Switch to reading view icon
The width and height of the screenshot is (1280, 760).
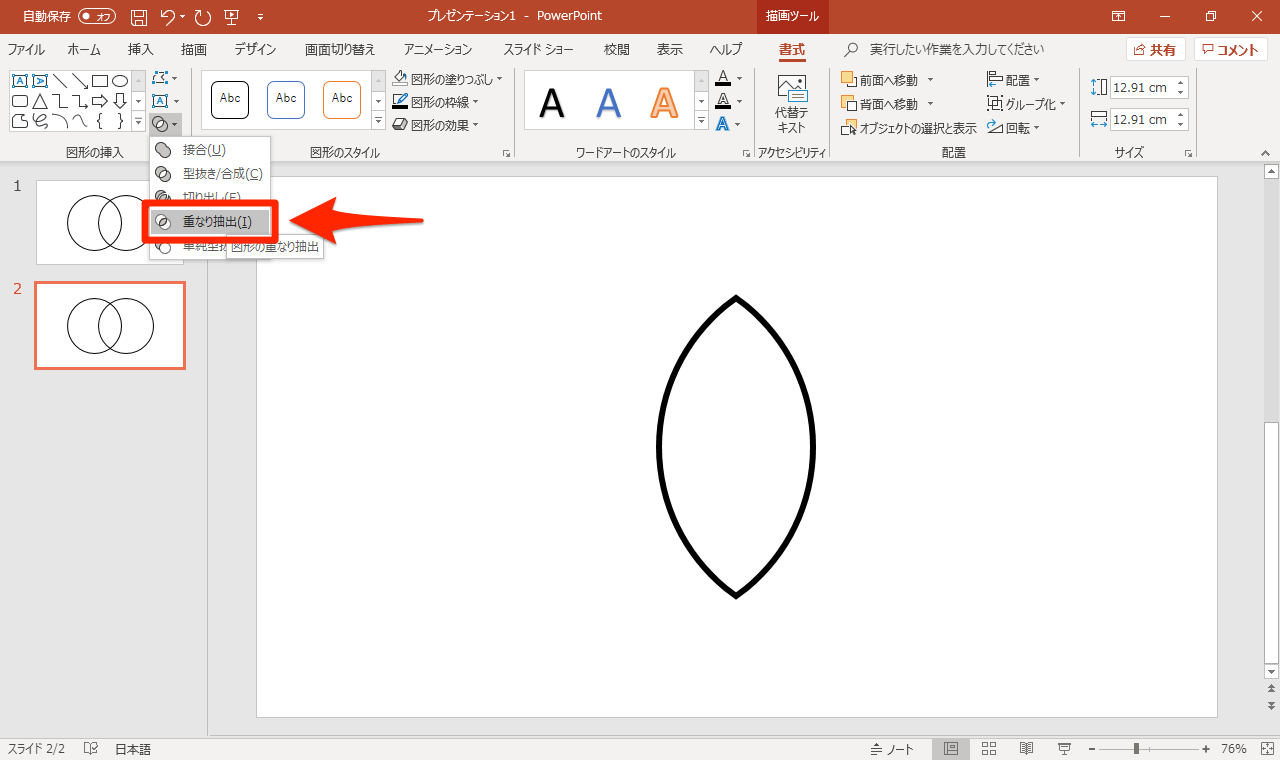coord(1027,749)
